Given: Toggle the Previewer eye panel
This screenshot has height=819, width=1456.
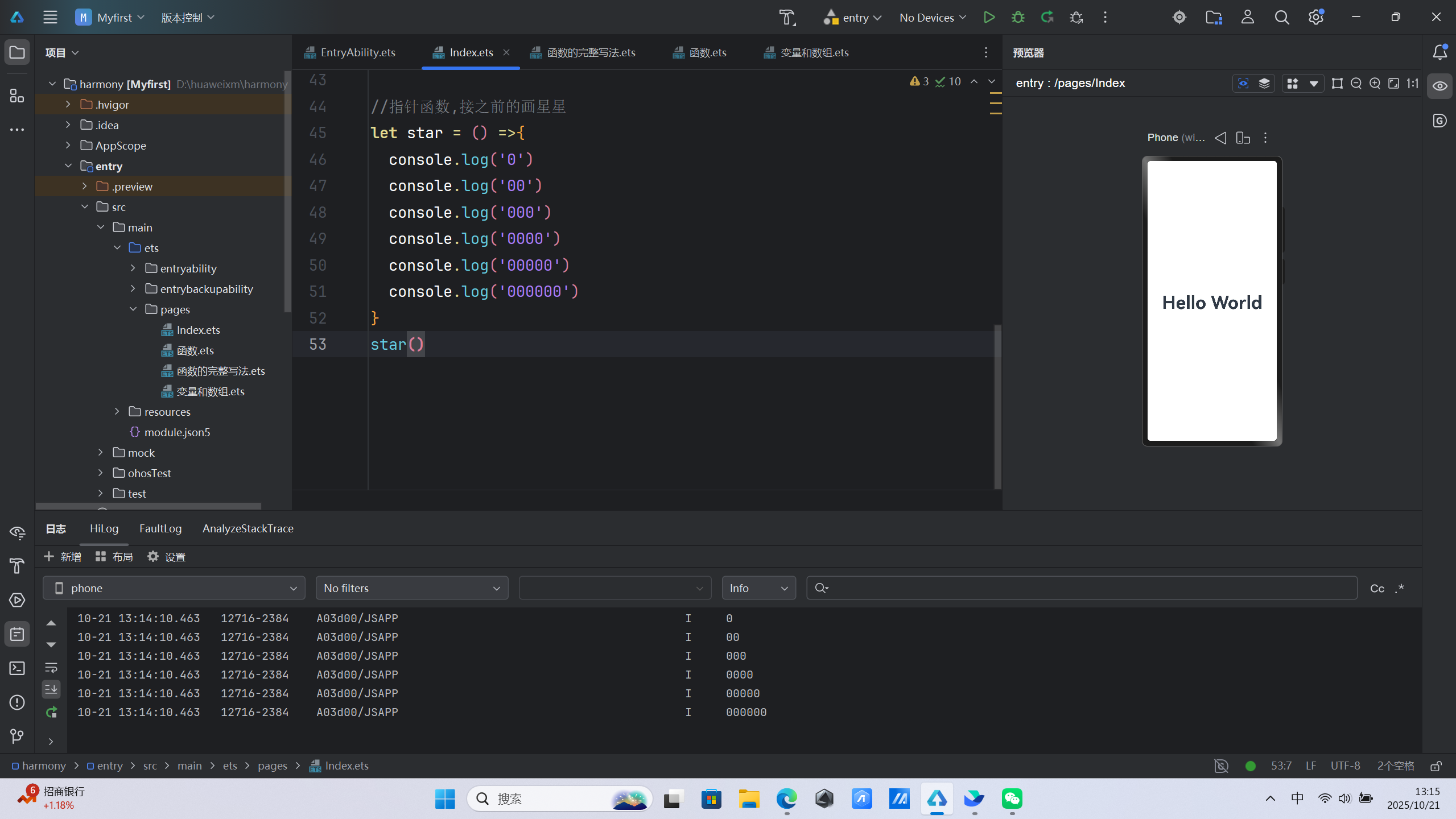Looking at the screenshot, I should pos(1439,86).
